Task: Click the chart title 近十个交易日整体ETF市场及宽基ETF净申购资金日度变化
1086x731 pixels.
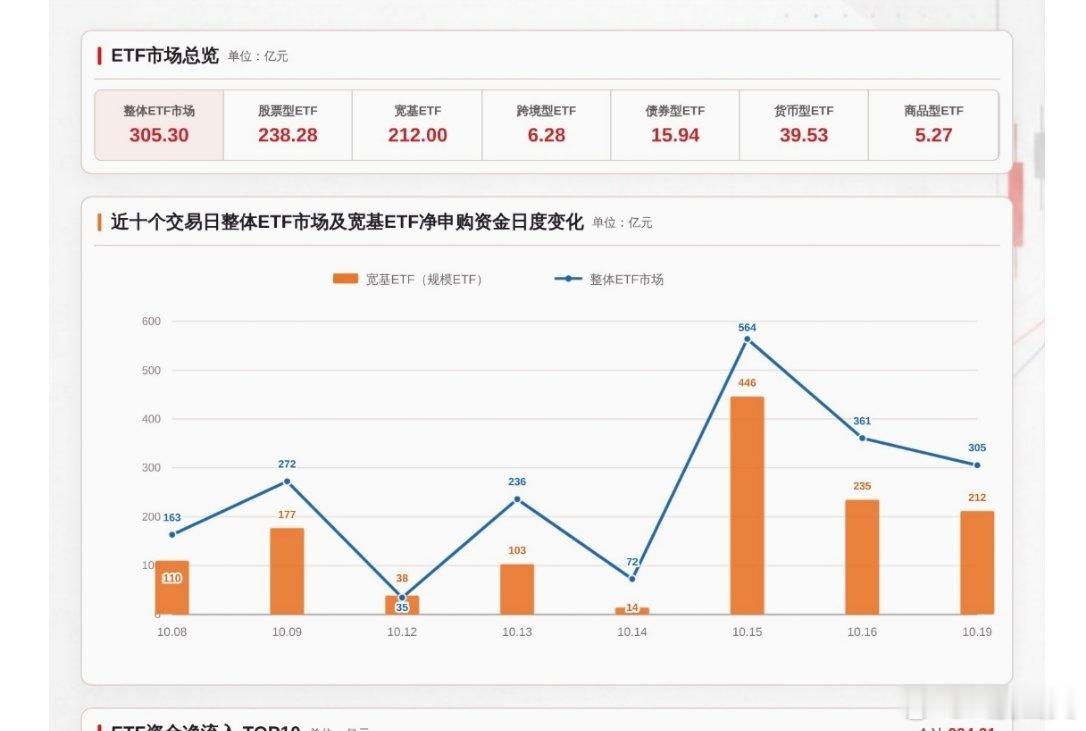Action: tap(347, 222)
